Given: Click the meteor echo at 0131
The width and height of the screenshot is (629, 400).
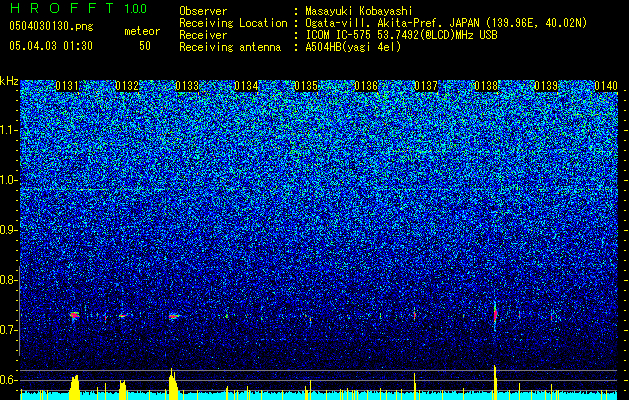Looking at the screenshot, I should [74, 315].
